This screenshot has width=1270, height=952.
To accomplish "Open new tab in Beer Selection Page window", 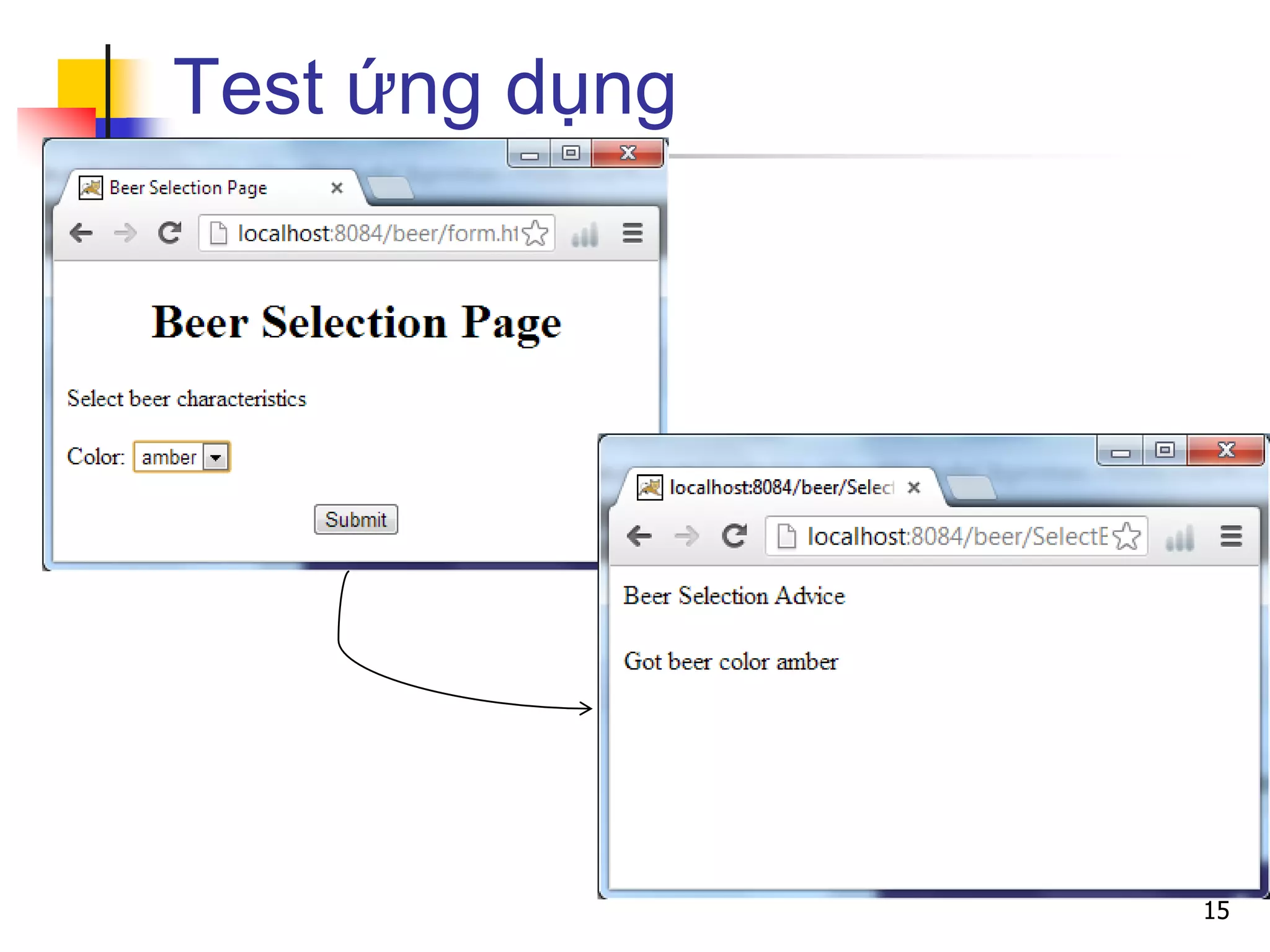I will [390, 188].
